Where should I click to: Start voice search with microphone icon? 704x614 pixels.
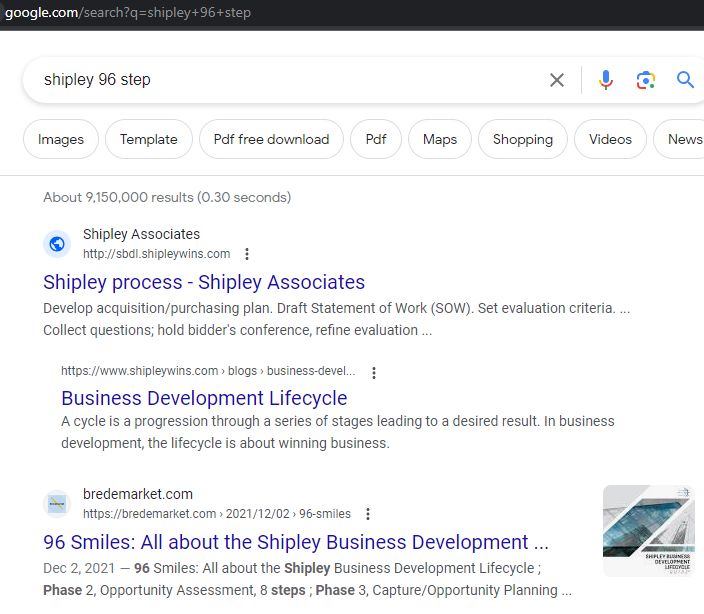click(606, 80)
